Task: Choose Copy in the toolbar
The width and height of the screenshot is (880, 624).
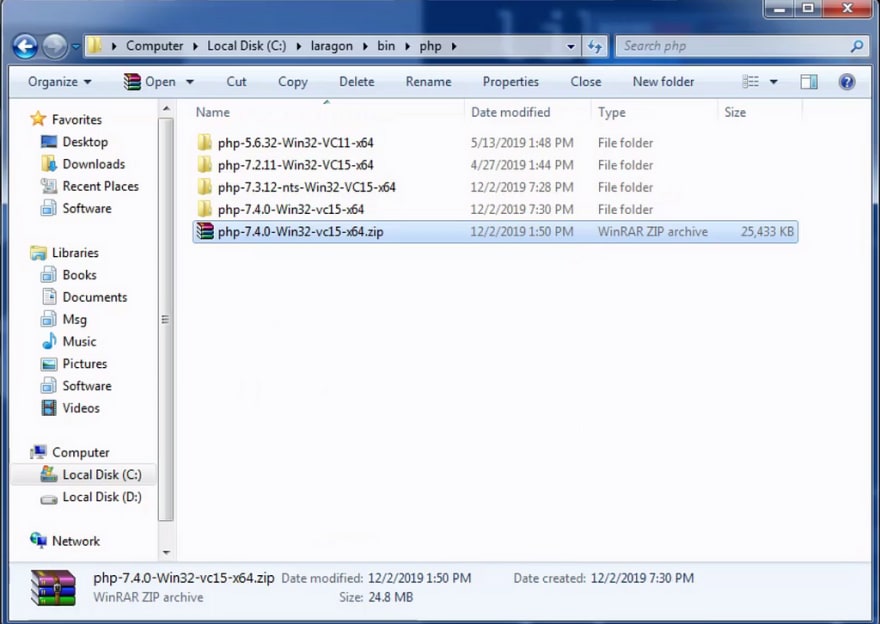Action: pyautogui.click(x=292, y=82)
